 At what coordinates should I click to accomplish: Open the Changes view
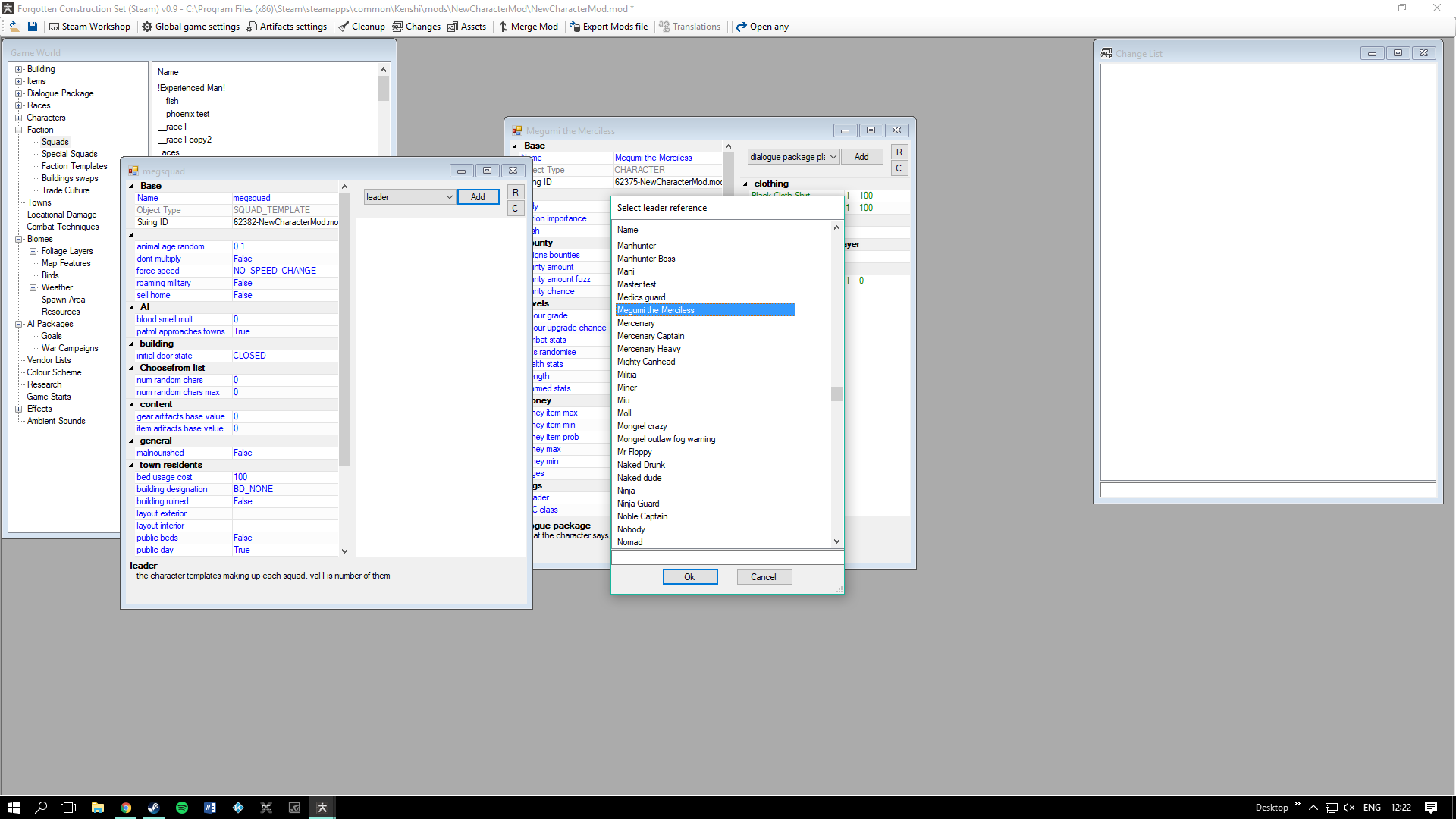416,27
